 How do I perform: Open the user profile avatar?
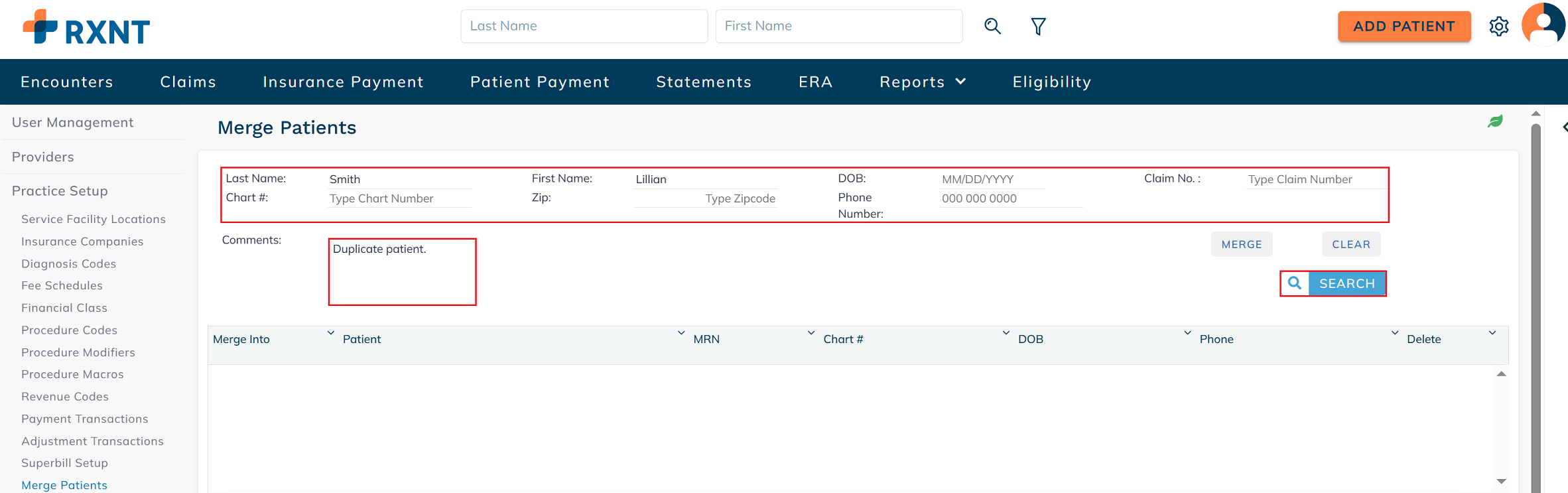click(1543, 25)
